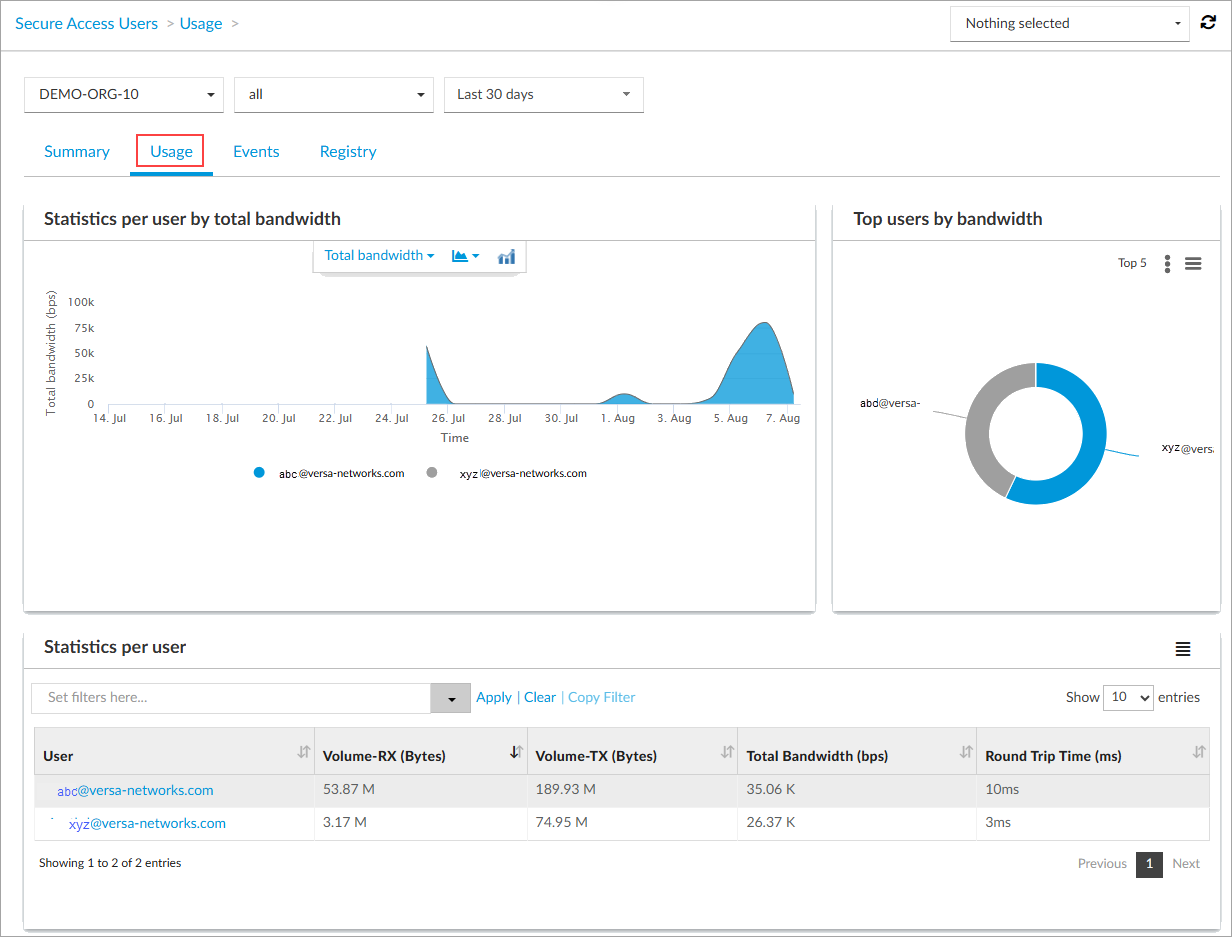Viewport: 1232px width, 937px height.
Task: Open abc@versa-networks.com user link in table
Action: tap(135, 790)
